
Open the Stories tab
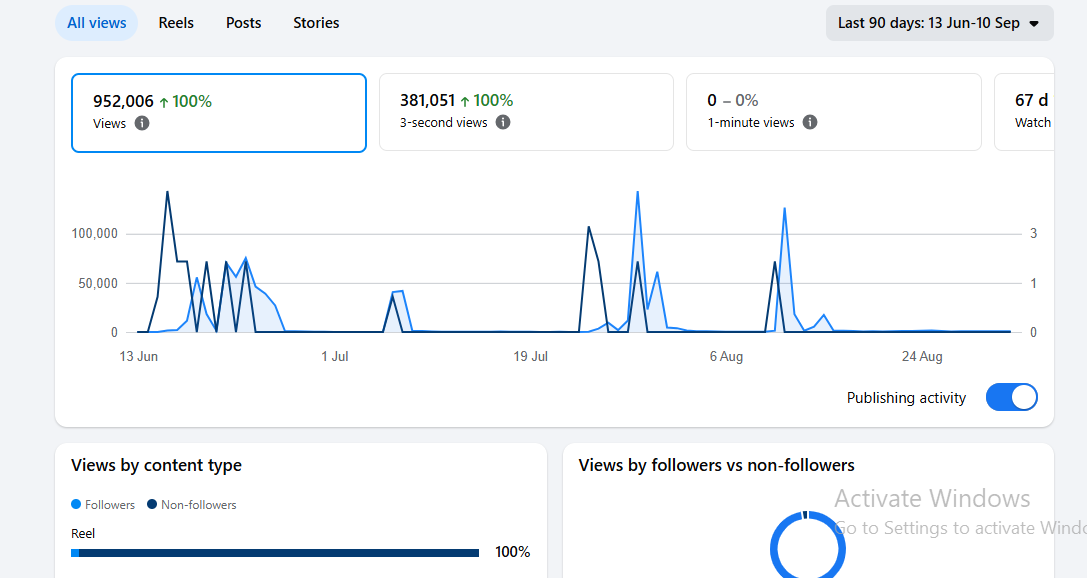(316, 23)
